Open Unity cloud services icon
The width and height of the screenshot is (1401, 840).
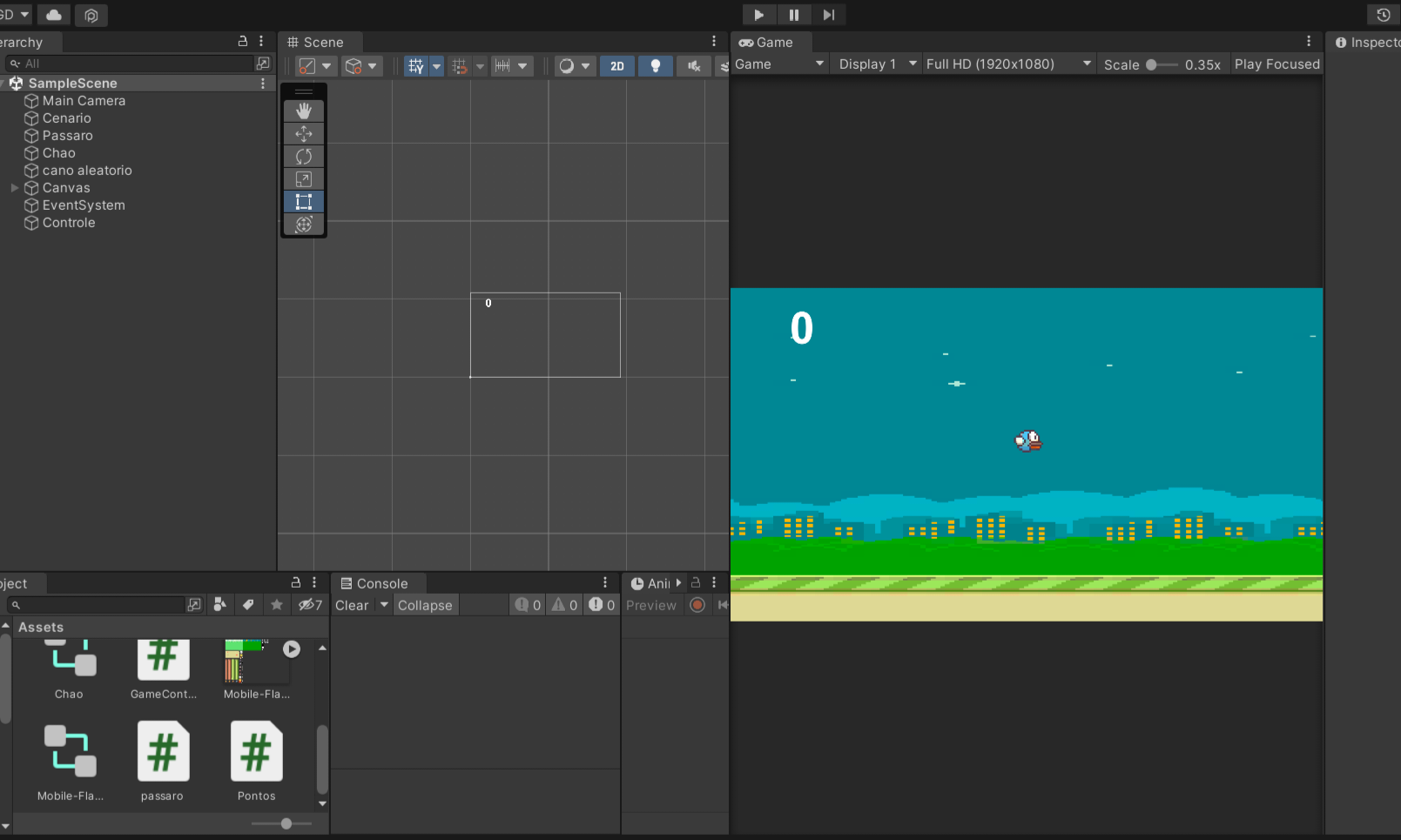point(54,15)
